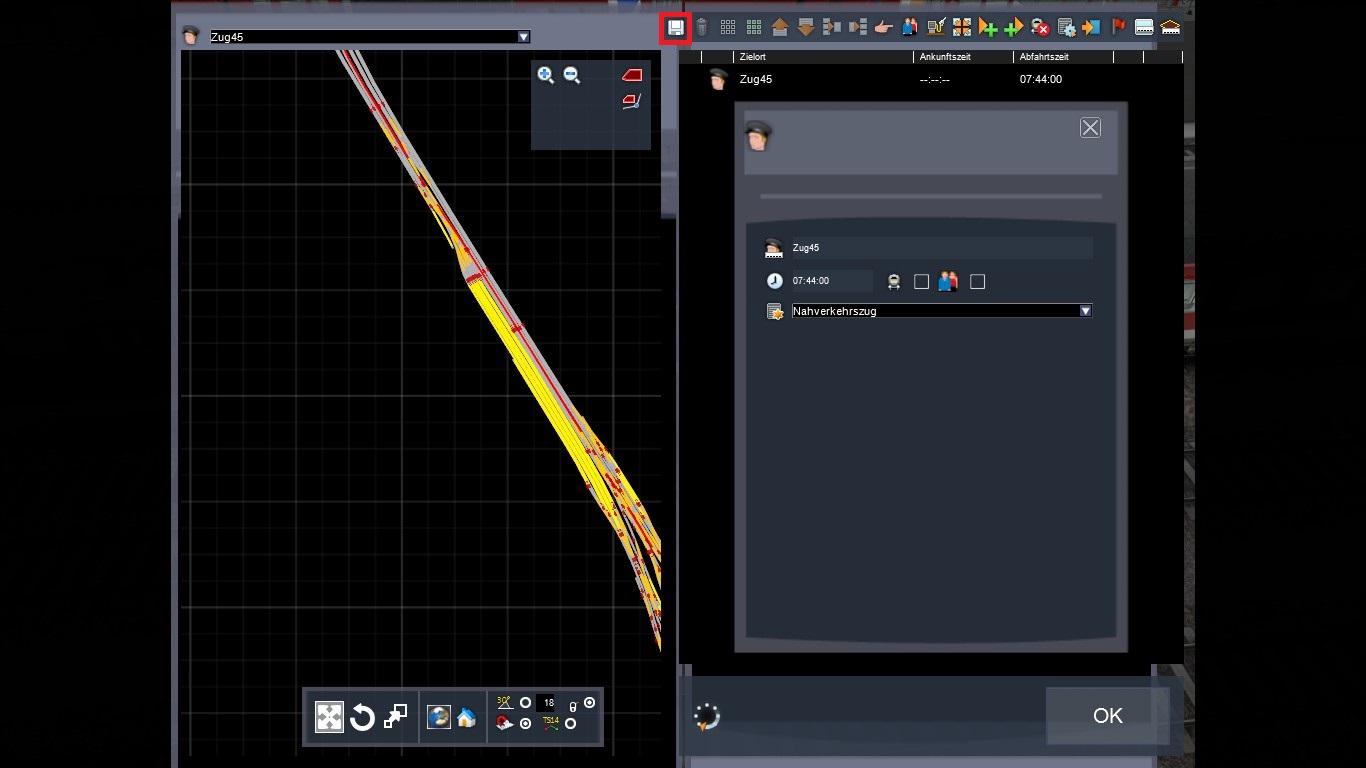The height and width of the screenshot is (768, 1366).
Task: Click the save floppy disk icon
Action: tap(677, 28)
